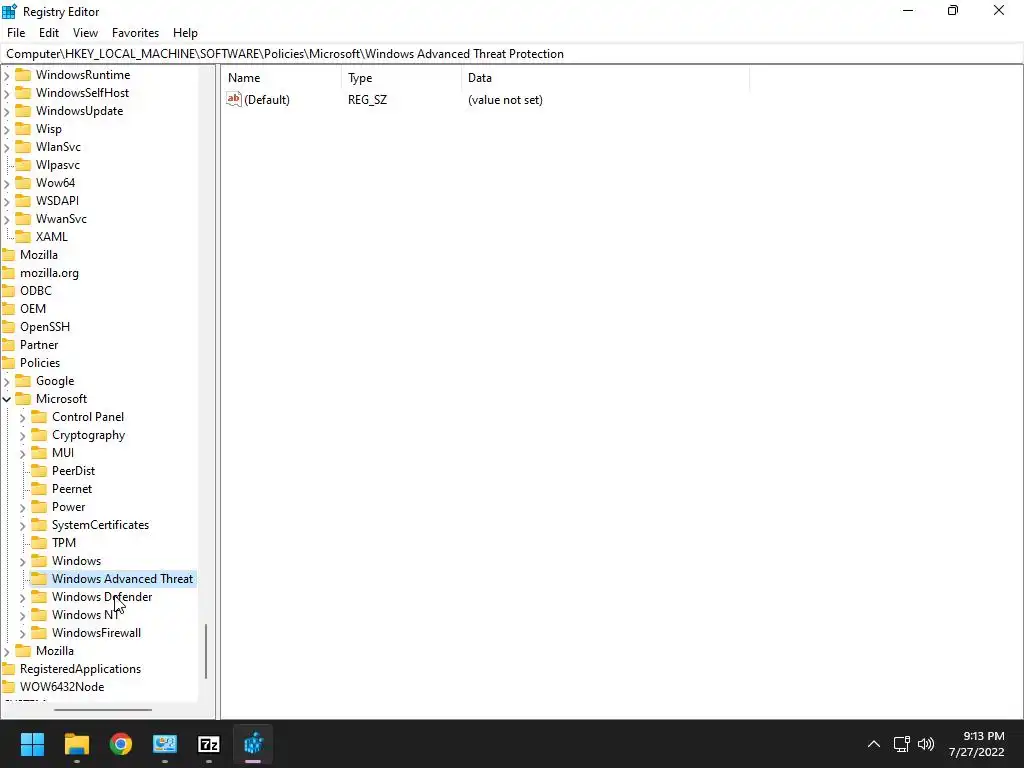This screenshot has width=1024, height=768.
Task: Show hidden system tray icons
Action: [x=874, y=744]
